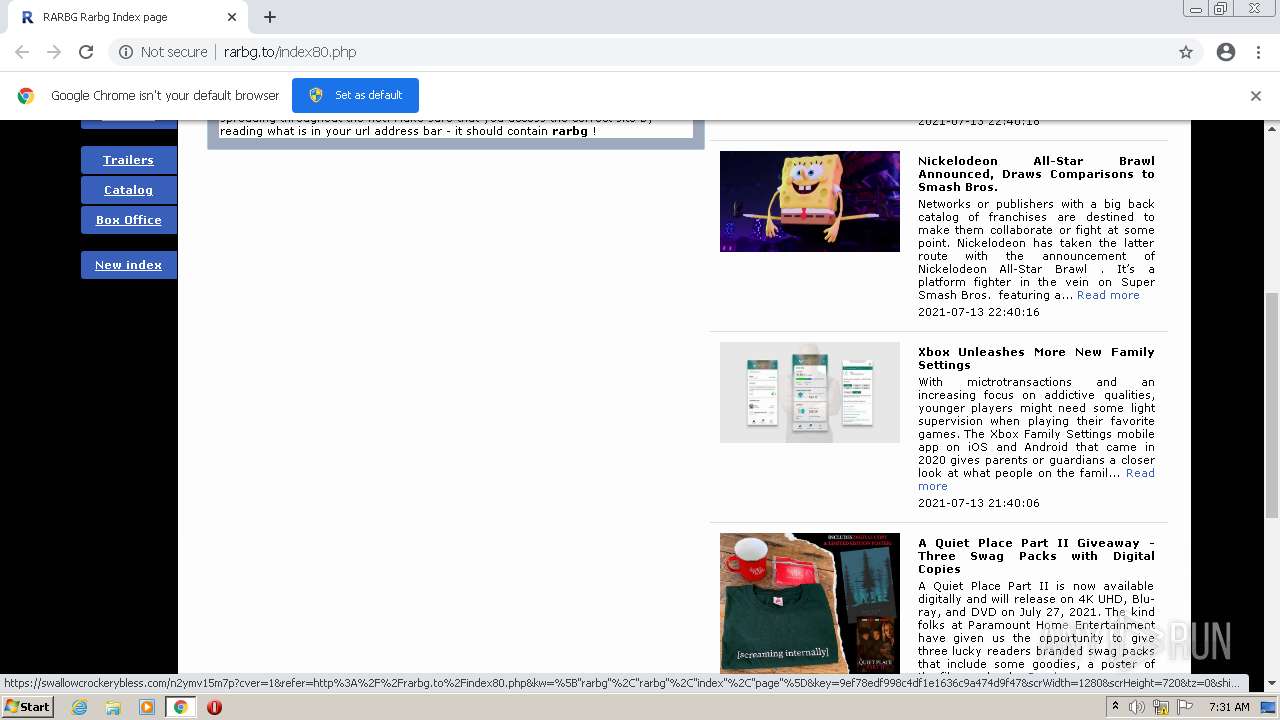The image size is (1280, 720).
Task: Click Xbox Unleashes More New Family Settings headline
Action: tap(1036, 358)
